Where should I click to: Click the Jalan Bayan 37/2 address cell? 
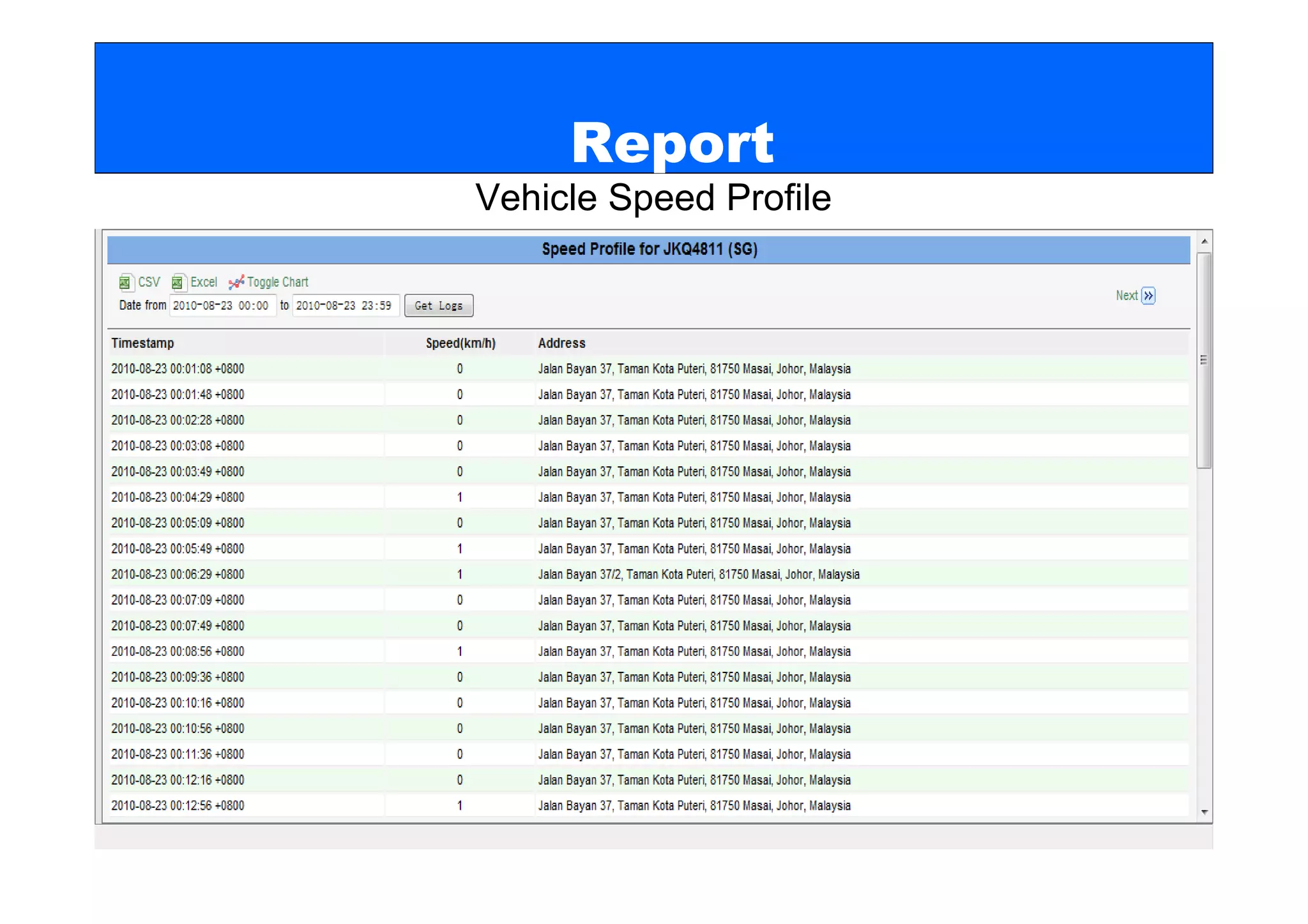[x=699, y=574]
